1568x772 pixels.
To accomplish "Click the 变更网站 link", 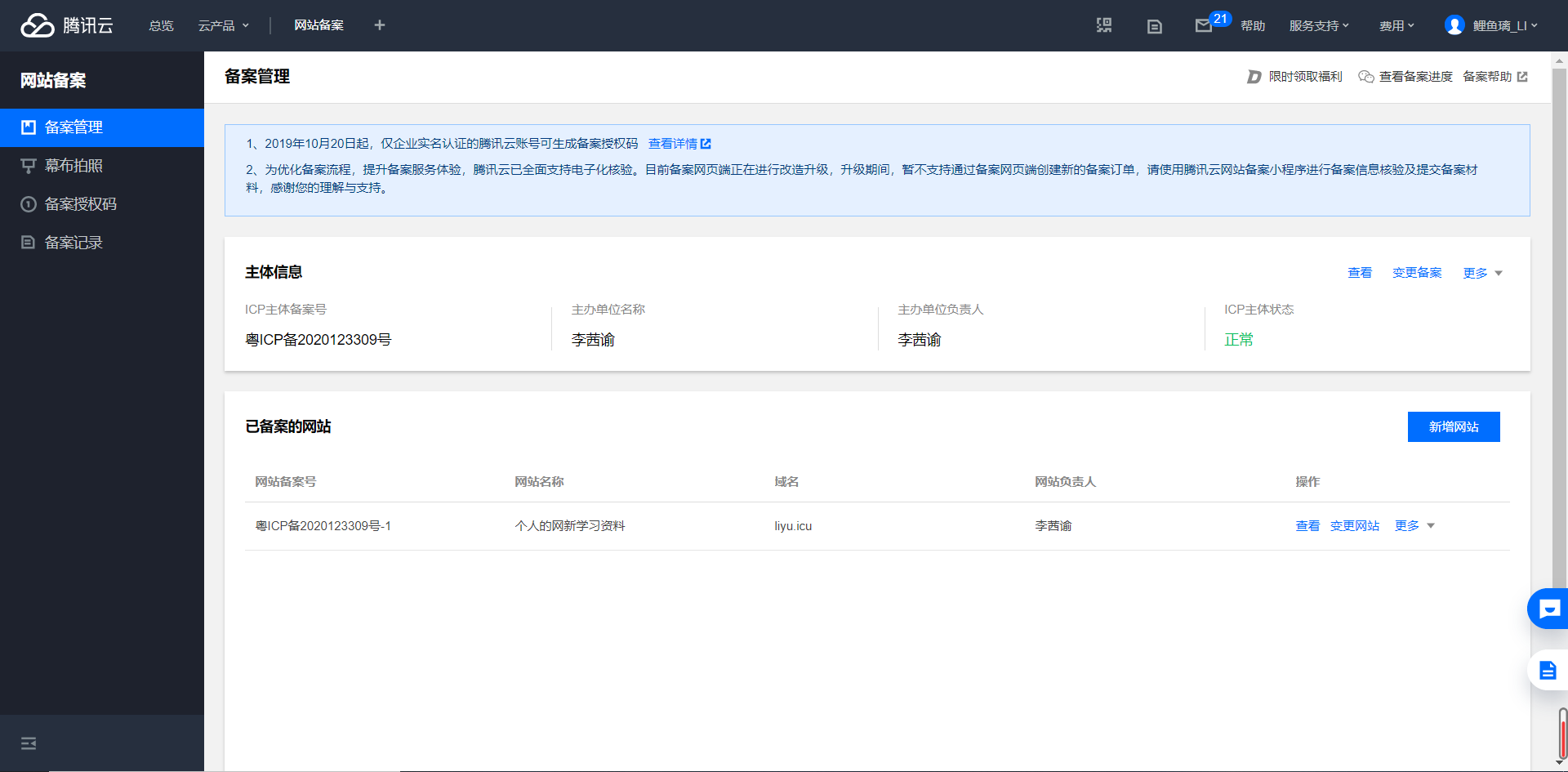I will point(1355,526).
